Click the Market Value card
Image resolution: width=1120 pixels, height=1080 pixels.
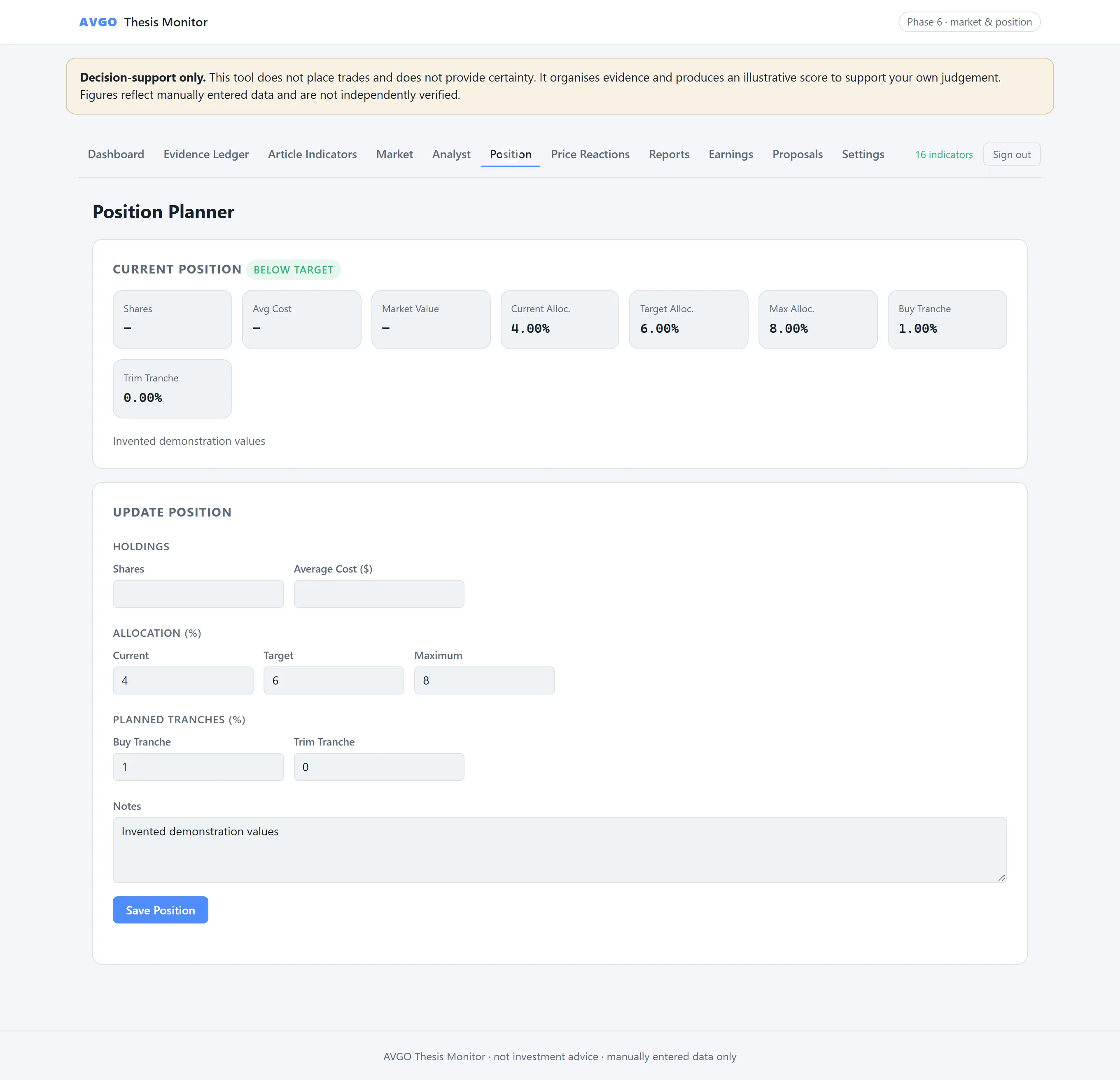[x=431, y=320]
